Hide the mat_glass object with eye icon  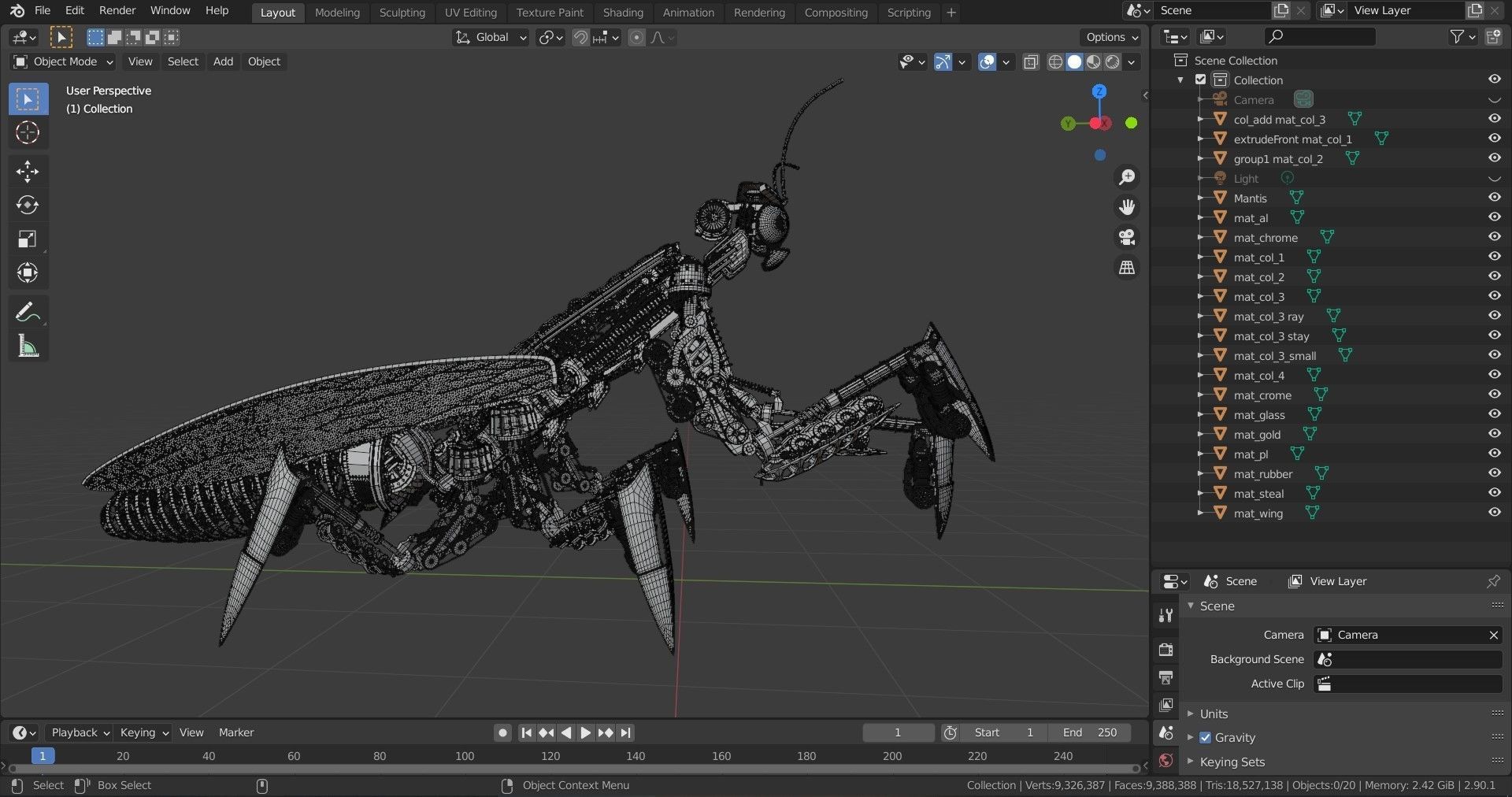coord(1494,414)
